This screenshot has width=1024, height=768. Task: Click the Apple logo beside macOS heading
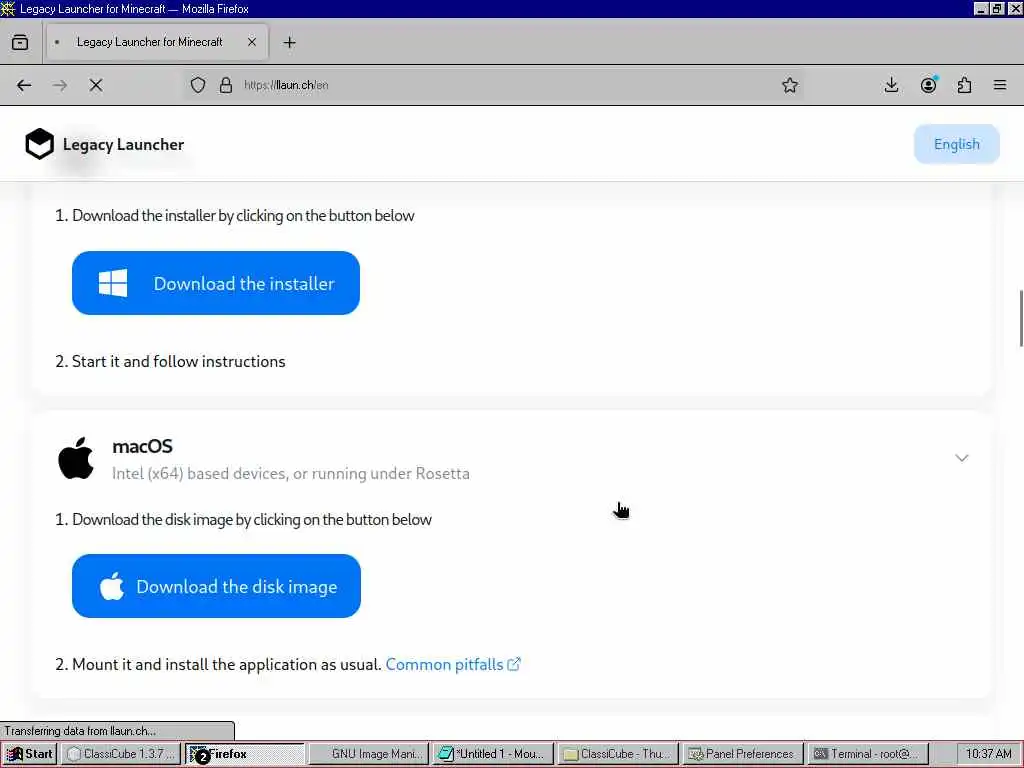coord(76,458)
